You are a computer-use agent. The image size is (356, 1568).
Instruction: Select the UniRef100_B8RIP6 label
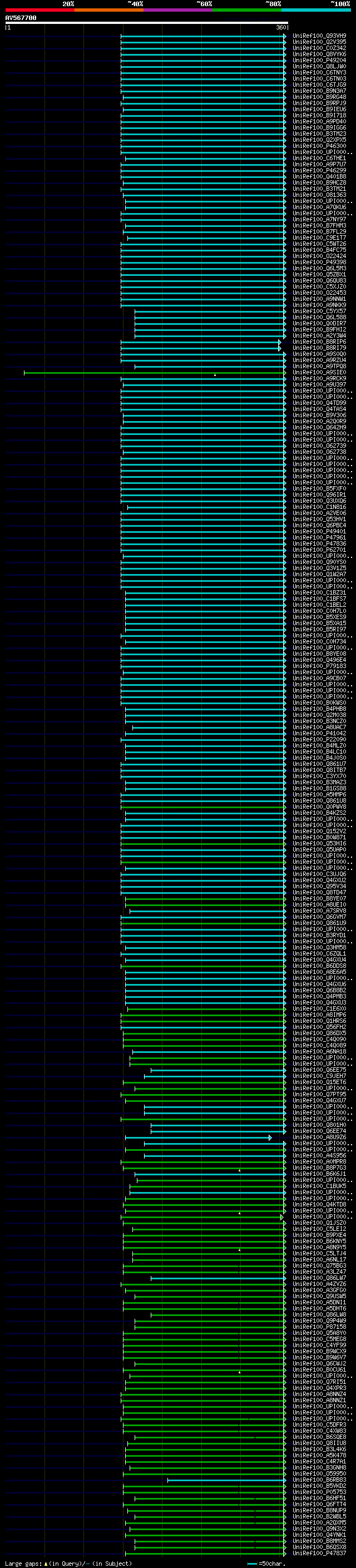pyautogui.click(x=319, y=342)
